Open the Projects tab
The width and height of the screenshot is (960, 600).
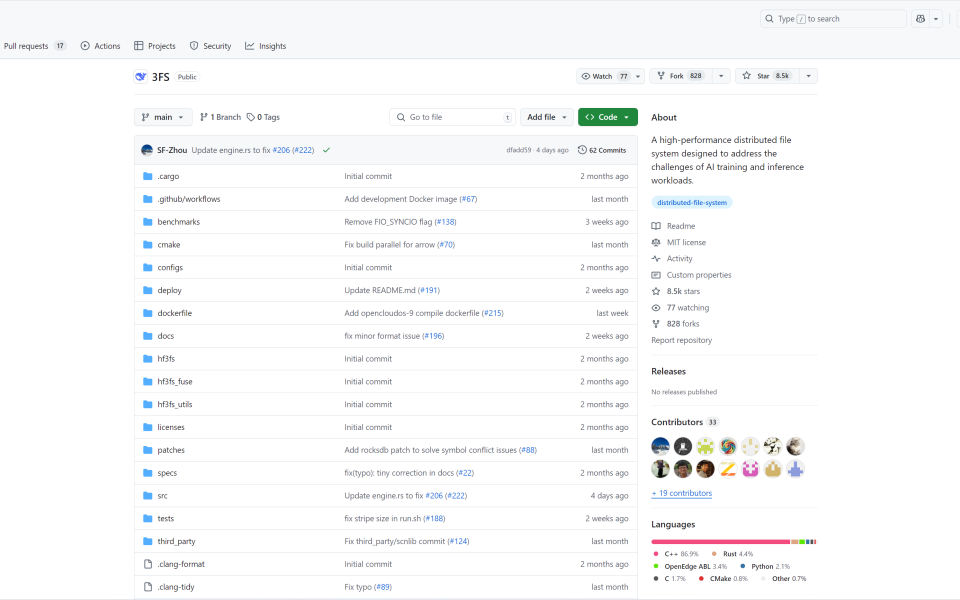point(155,46)
